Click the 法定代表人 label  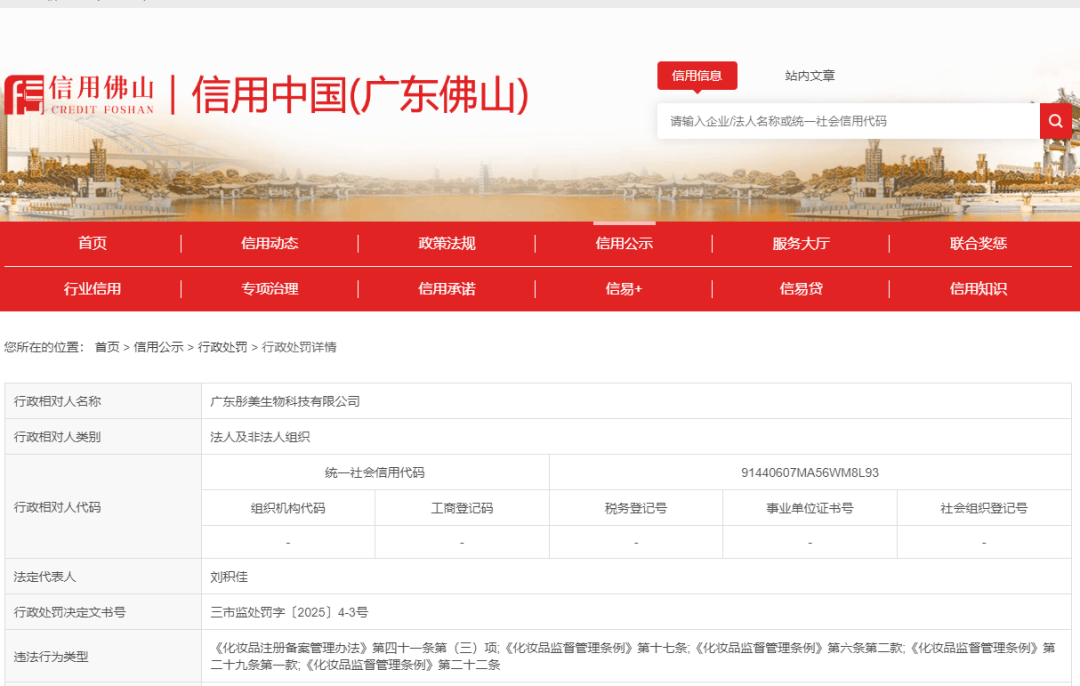45,577
